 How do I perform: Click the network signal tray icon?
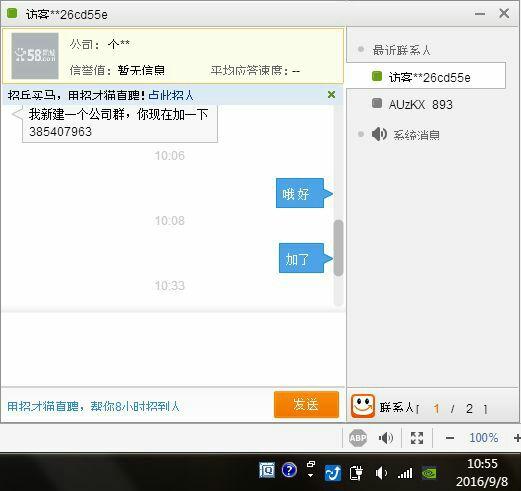pyautogui.click(x=405, y=473)
